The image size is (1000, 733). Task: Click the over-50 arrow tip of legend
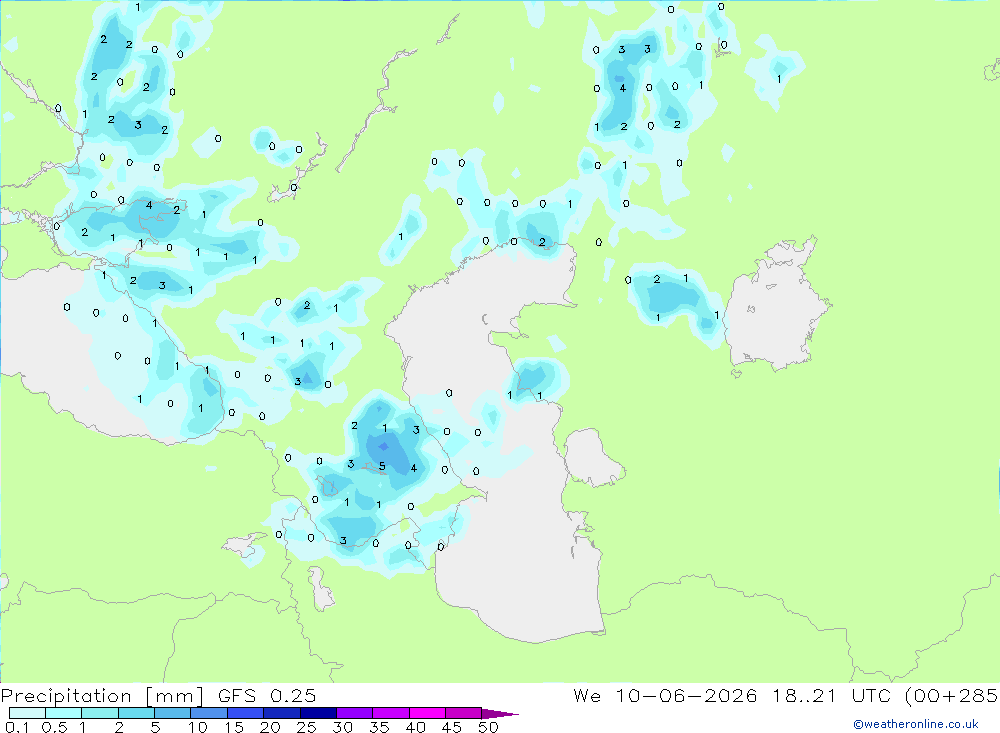click(500, 714)
